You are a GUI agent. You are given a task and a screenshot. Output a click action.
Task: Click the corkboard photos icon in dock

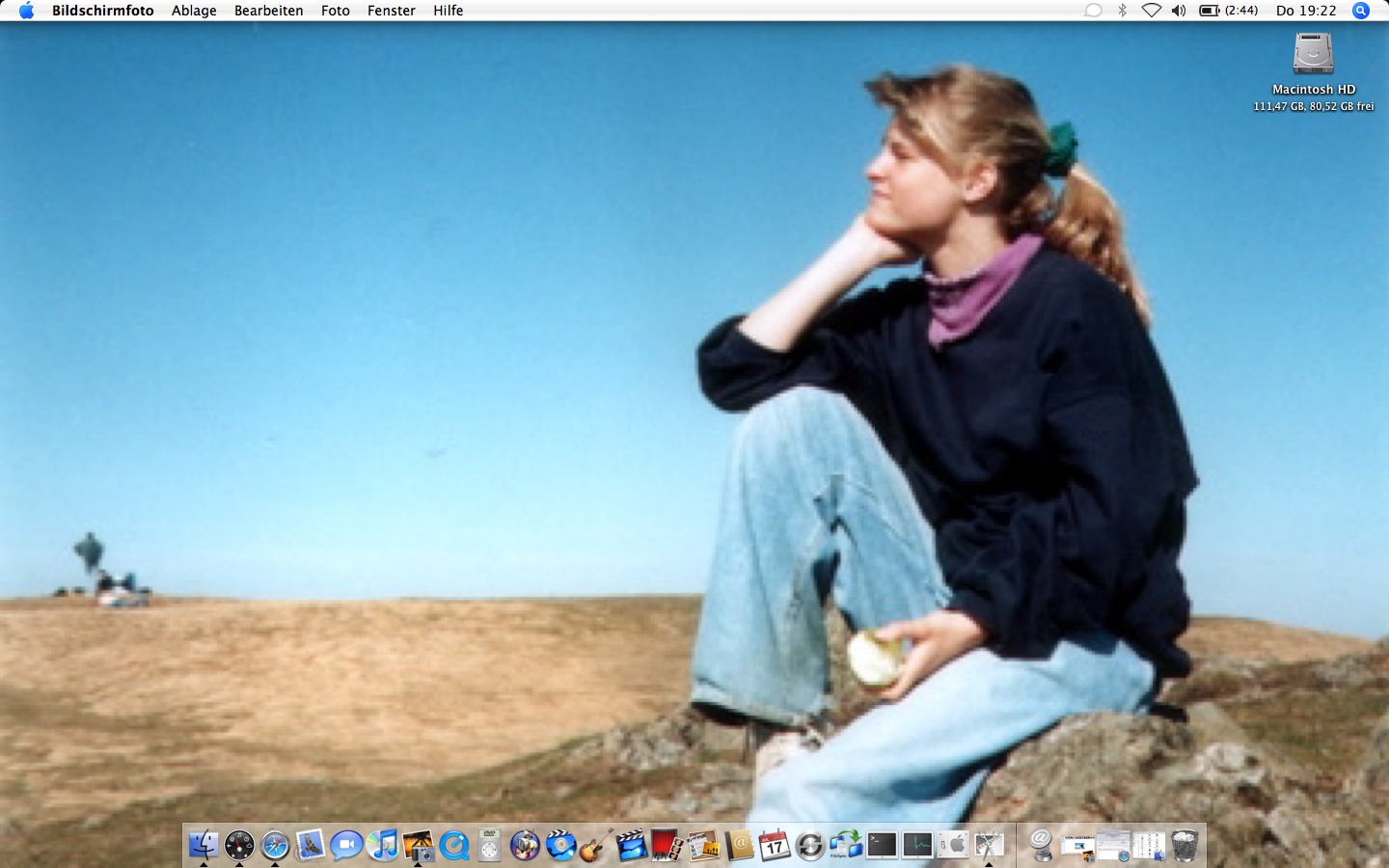pyautogui.click(x=703, y=846)
